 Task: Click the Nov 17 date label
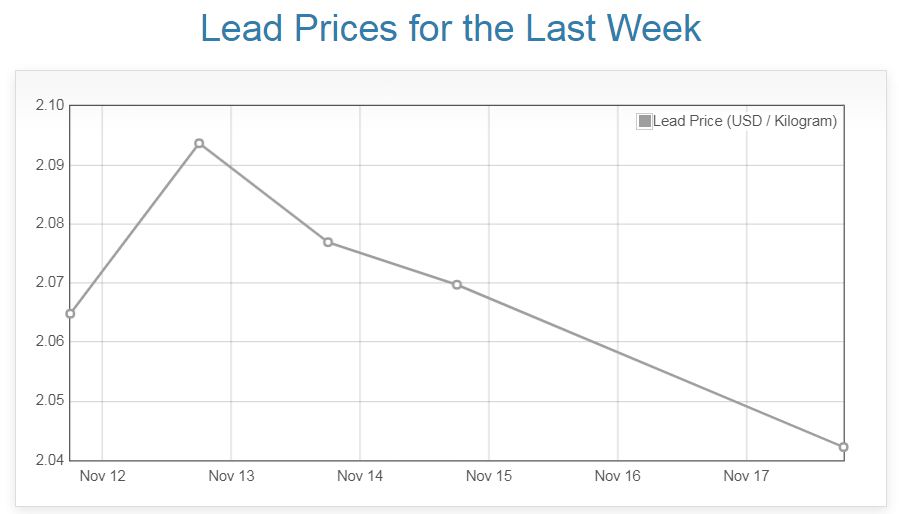tap(746, 476)
